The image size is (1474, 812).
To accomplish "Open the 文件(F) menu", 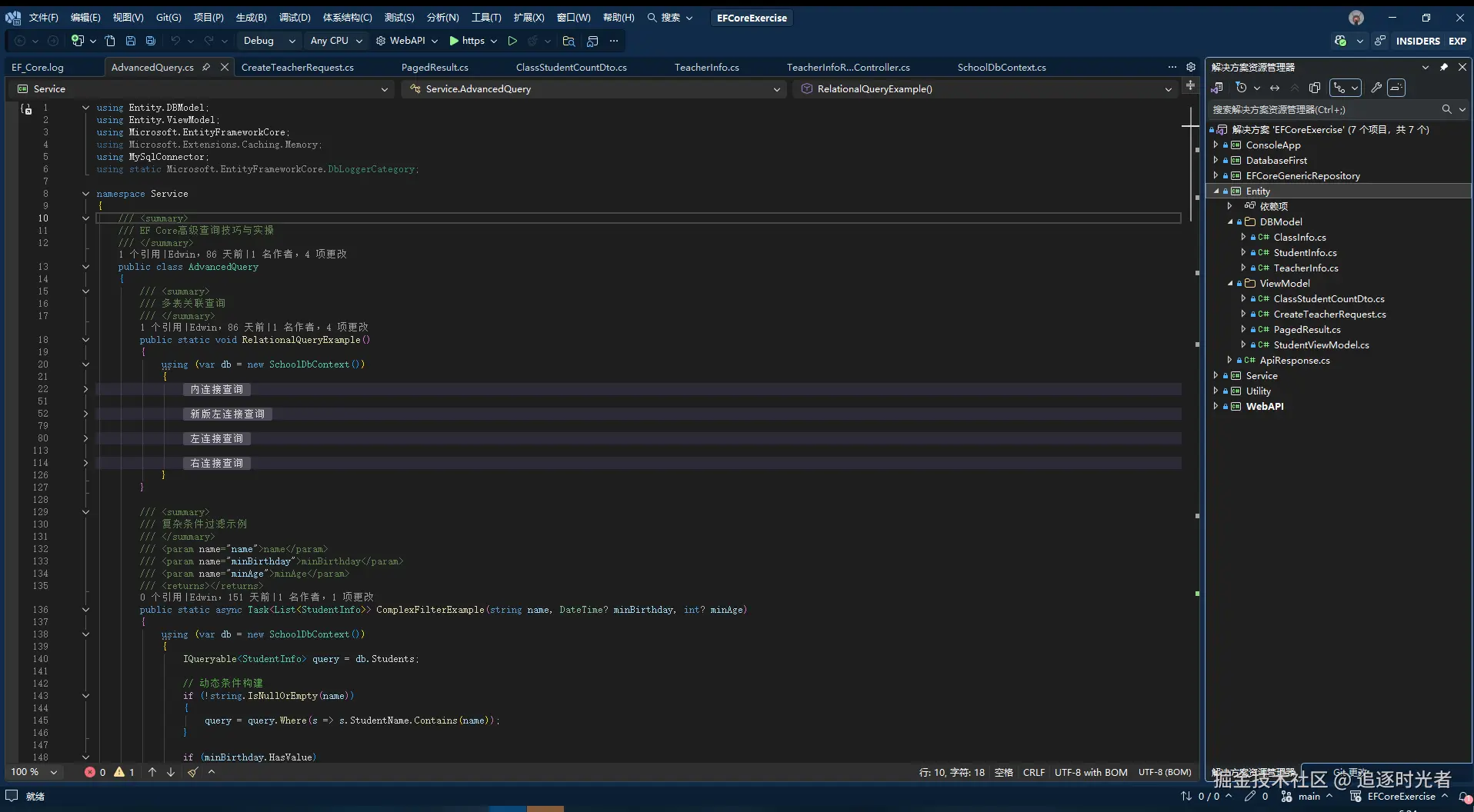I will (44, 18).
